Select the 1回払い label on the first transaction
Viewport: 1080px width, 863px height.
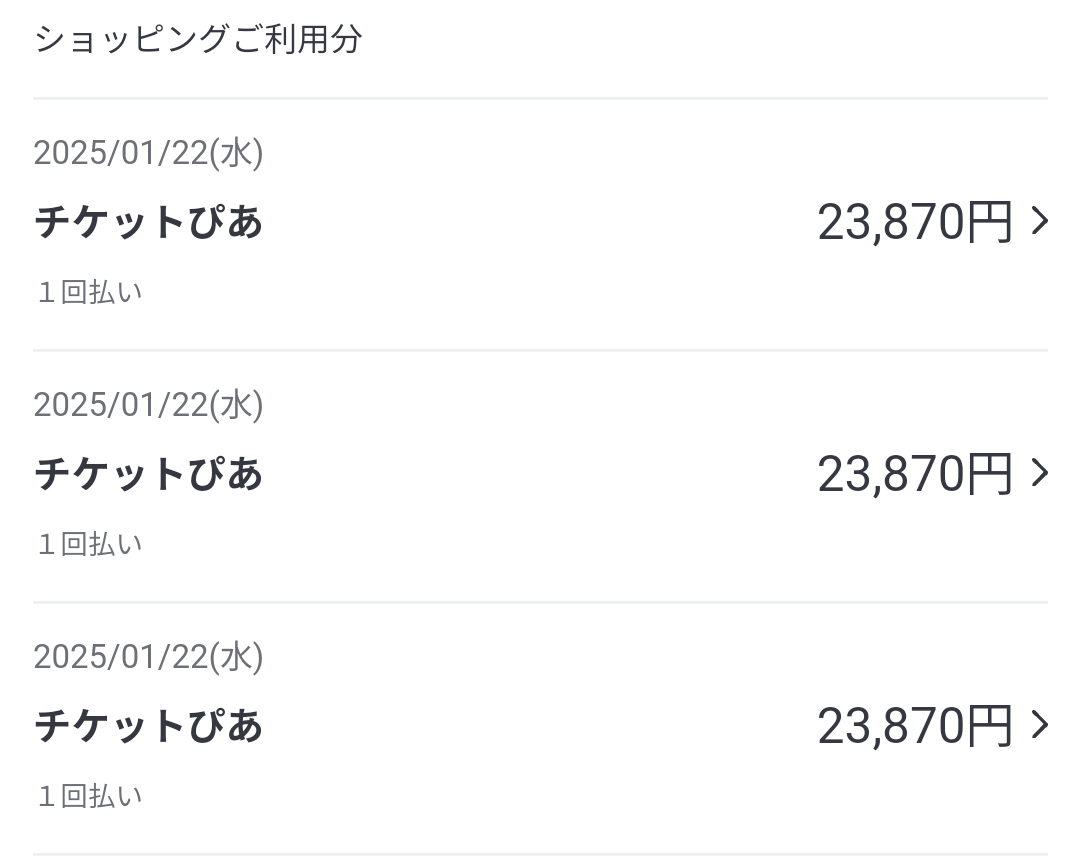[x=90, y=293]
